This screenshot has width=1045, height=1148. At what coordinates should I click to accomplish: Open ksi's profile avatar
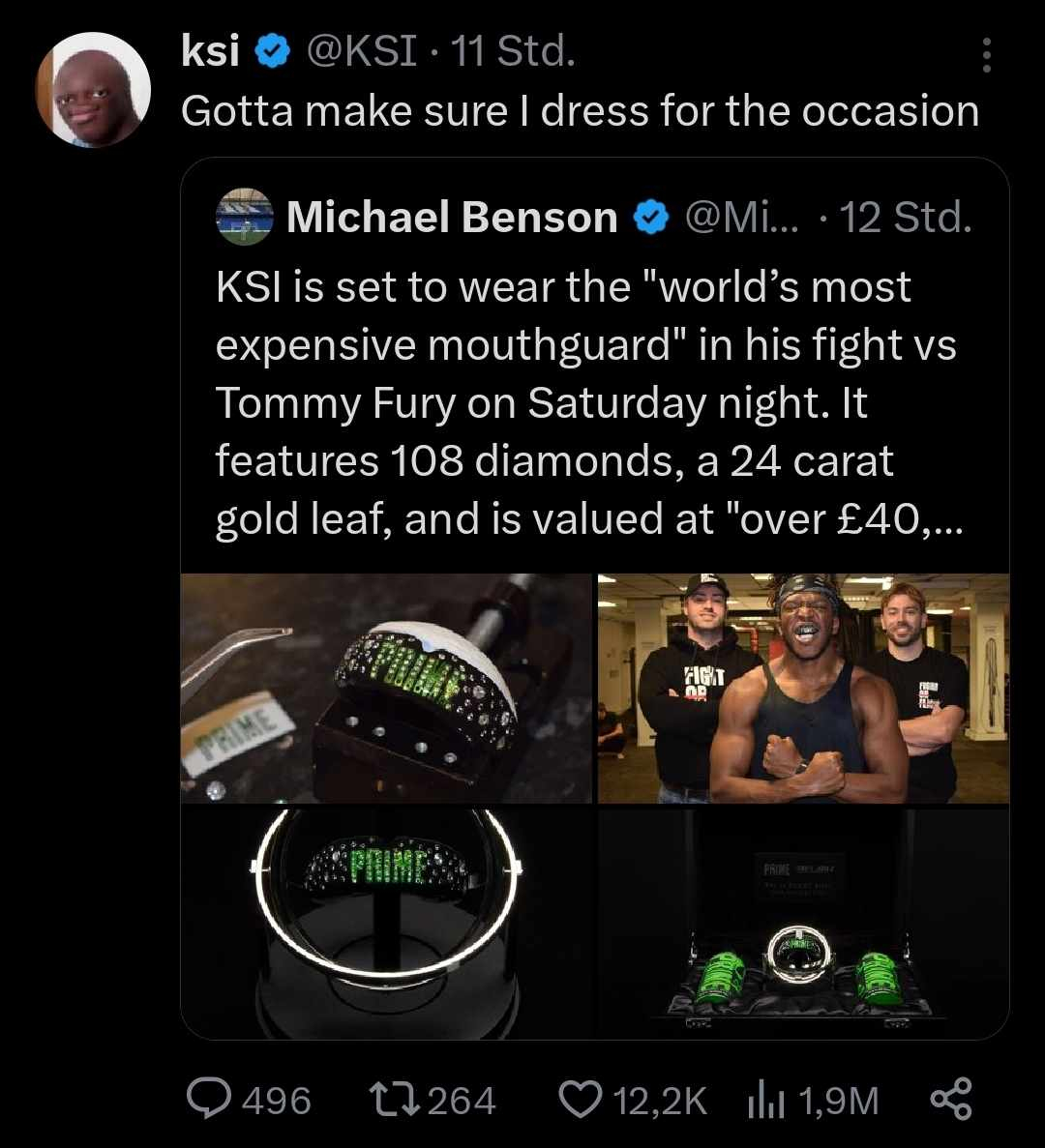pos(93,89)
